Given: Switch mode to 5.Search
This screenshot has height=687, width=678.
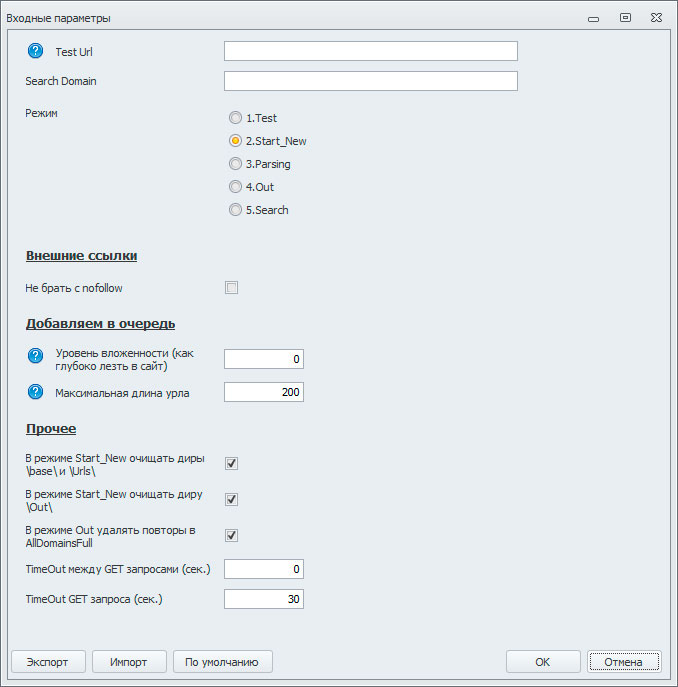Looking at the screenshot, I should coord(236,210).
